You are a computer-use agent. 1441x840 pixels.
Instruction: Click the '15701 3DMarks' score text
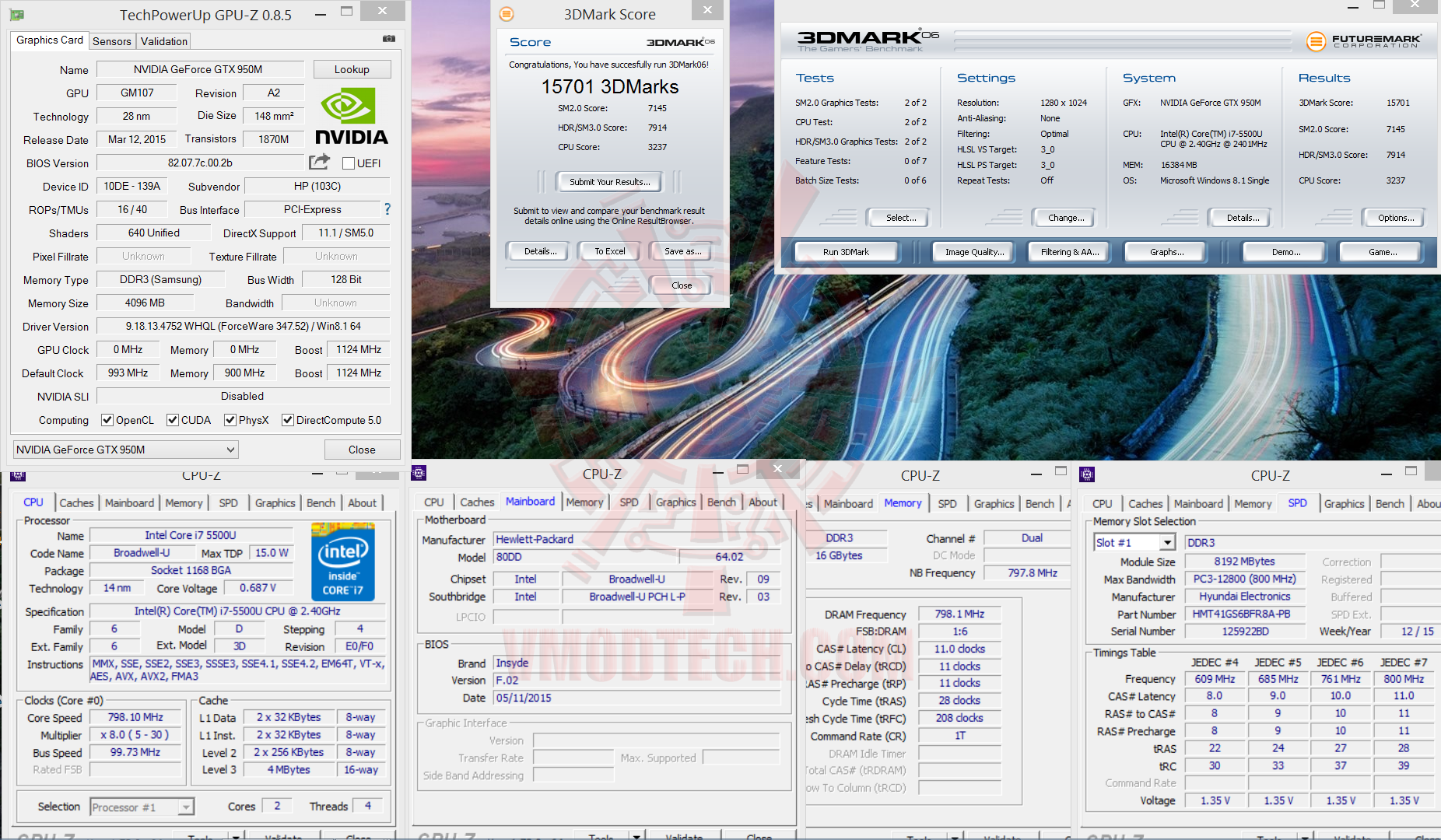click(610, 86)
